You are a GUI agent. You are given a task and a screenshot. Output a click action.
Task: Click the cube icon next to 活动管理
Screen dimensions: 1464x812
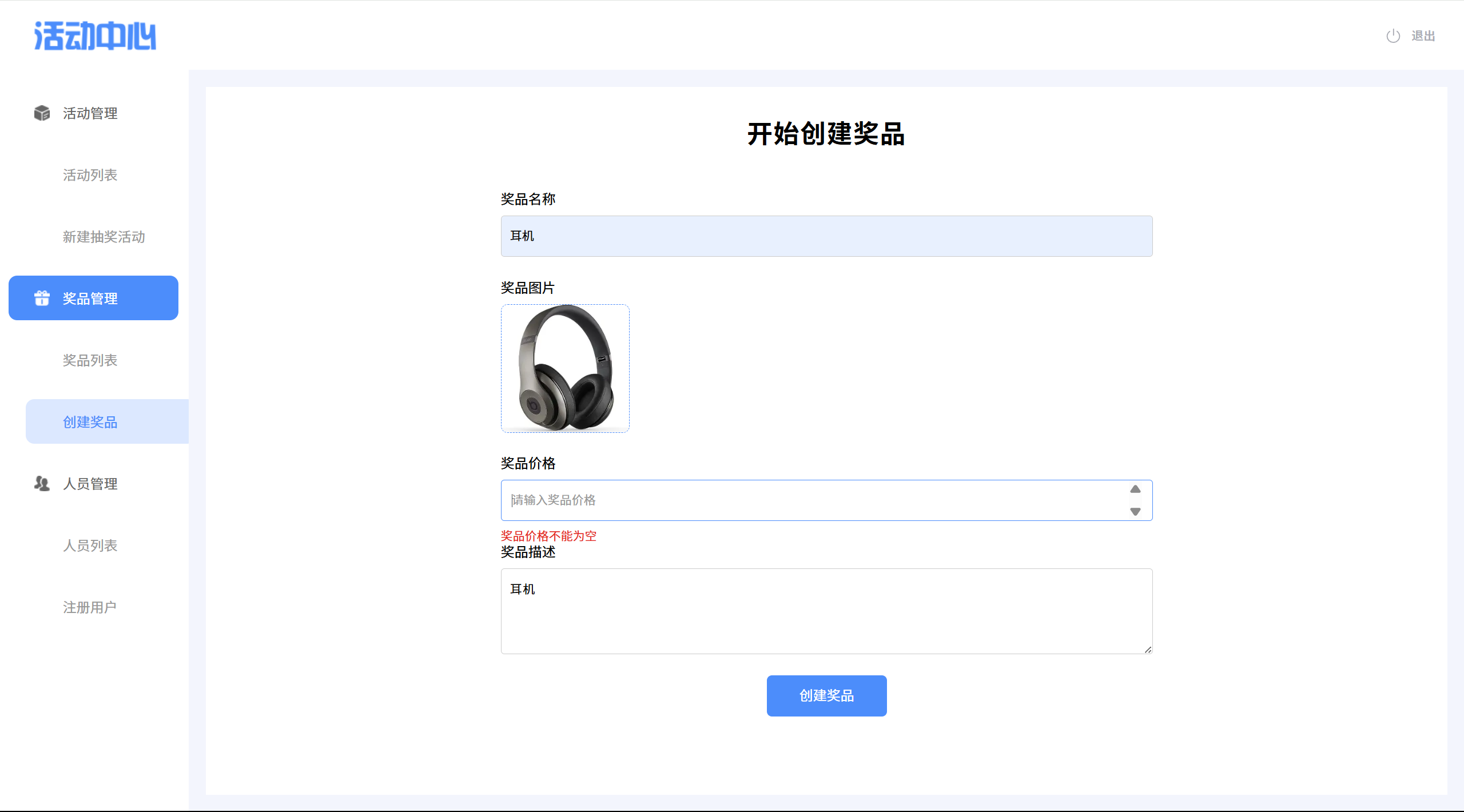point(42,113)
